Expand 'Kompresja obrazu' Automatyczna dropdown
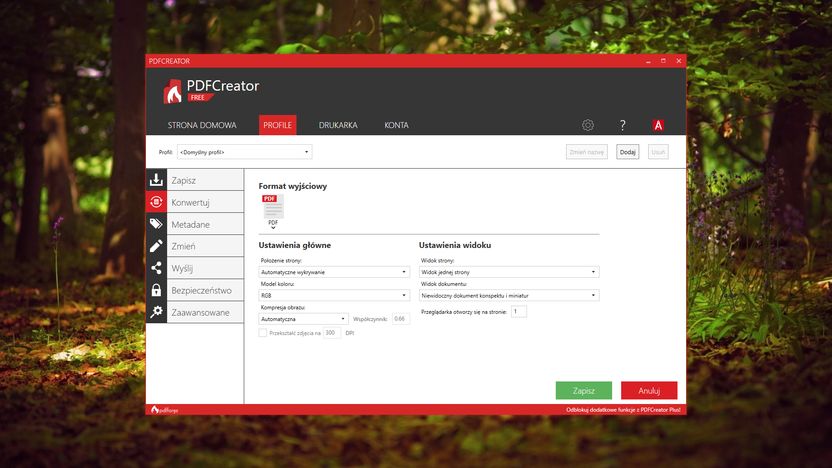Image resolution: width=832 pixels, height=468 pixels. 303,319
